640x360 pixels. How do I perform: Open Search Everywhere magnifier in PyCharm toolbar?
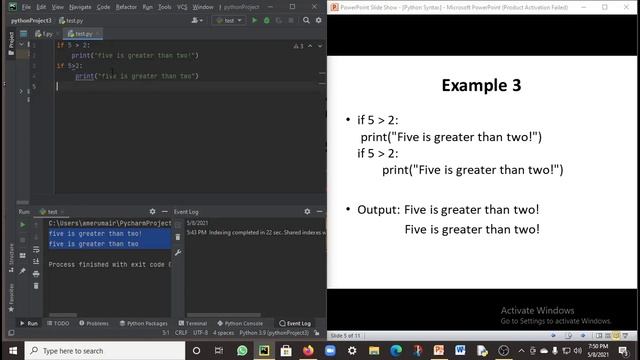(x=306, y=20)
